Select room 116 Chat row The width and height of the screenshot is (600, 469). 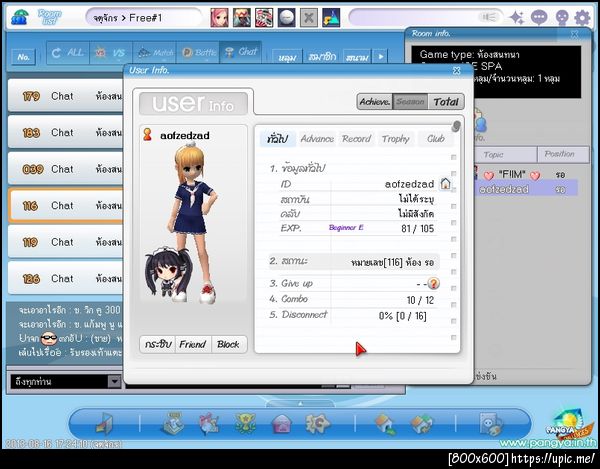65,205
